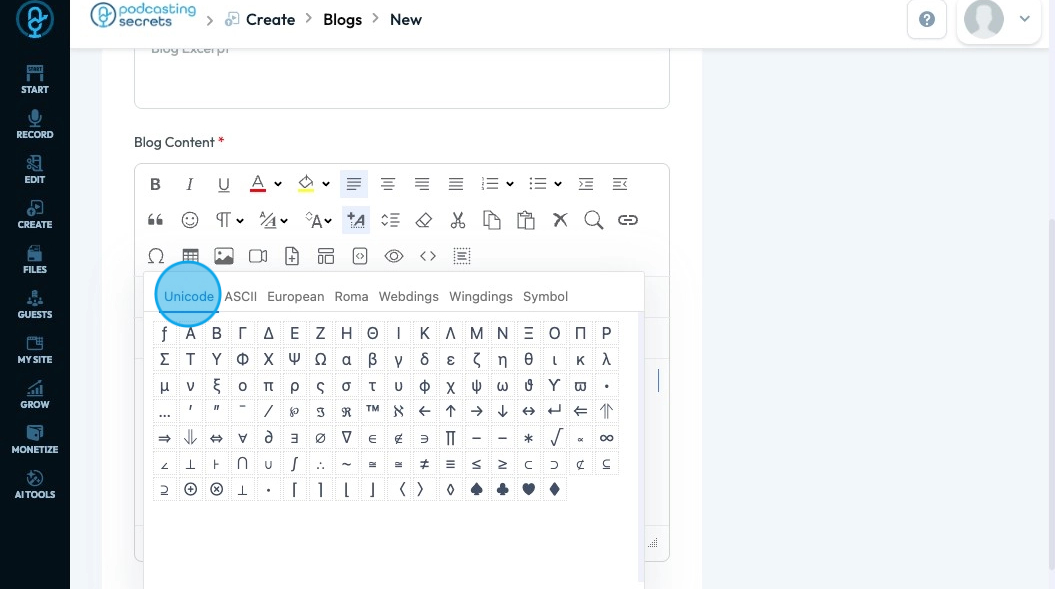Switch to European character tab
Screen dimensions: 1055x589
pyautogui.click(x=295, y=296)
